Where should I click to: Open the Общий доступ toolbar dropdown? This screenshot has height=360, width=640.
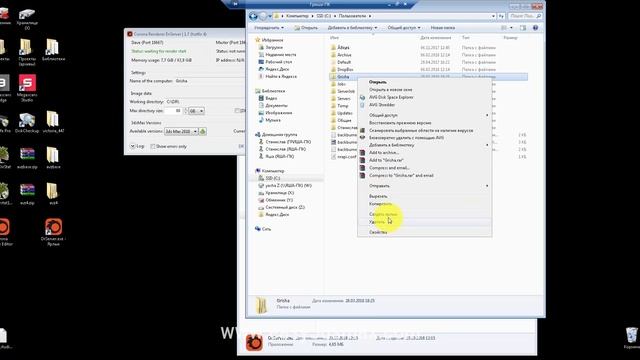click(404, 28)
